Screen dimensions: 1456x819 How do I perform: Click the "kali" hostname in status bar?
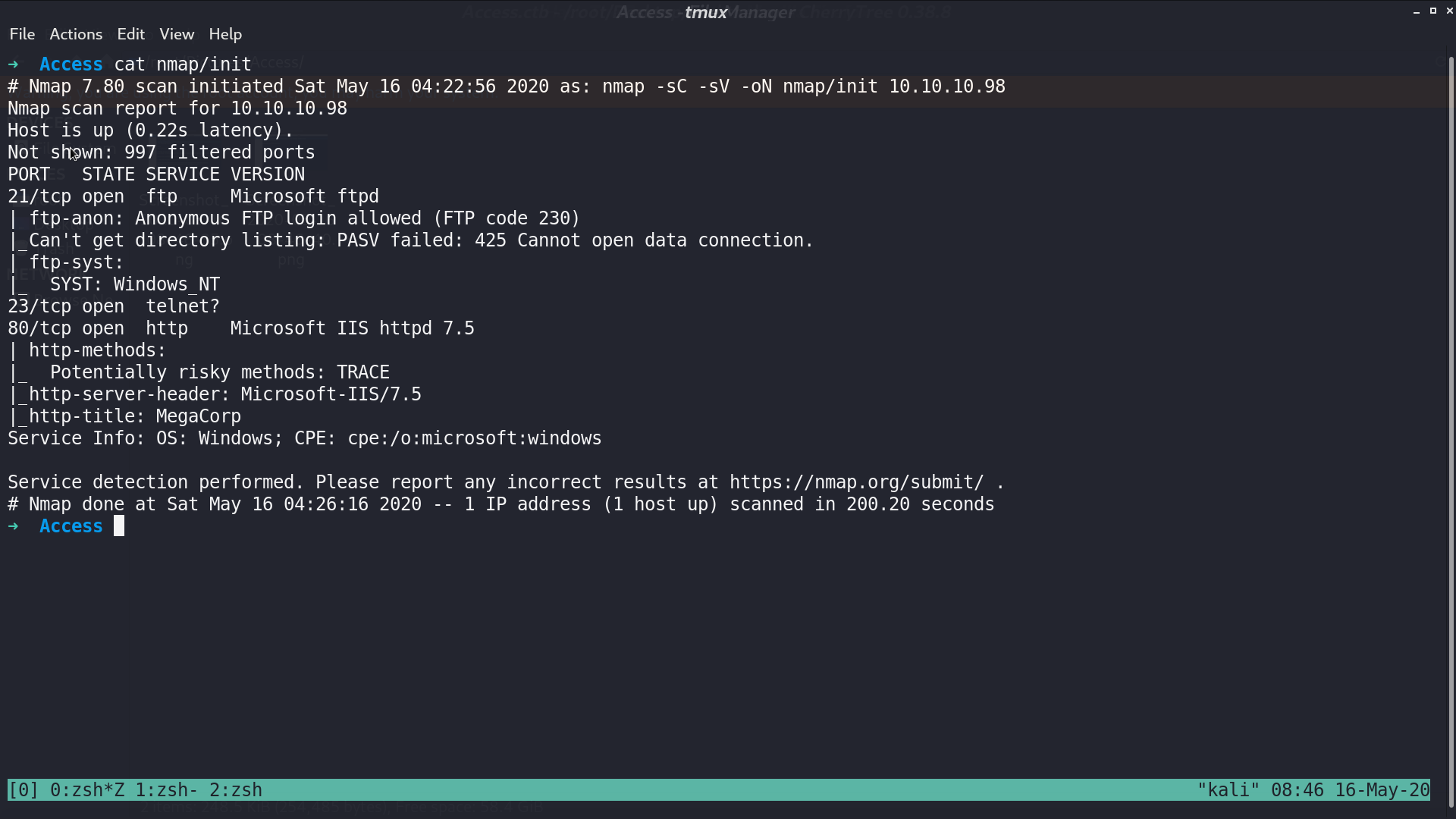point(1228,790)
